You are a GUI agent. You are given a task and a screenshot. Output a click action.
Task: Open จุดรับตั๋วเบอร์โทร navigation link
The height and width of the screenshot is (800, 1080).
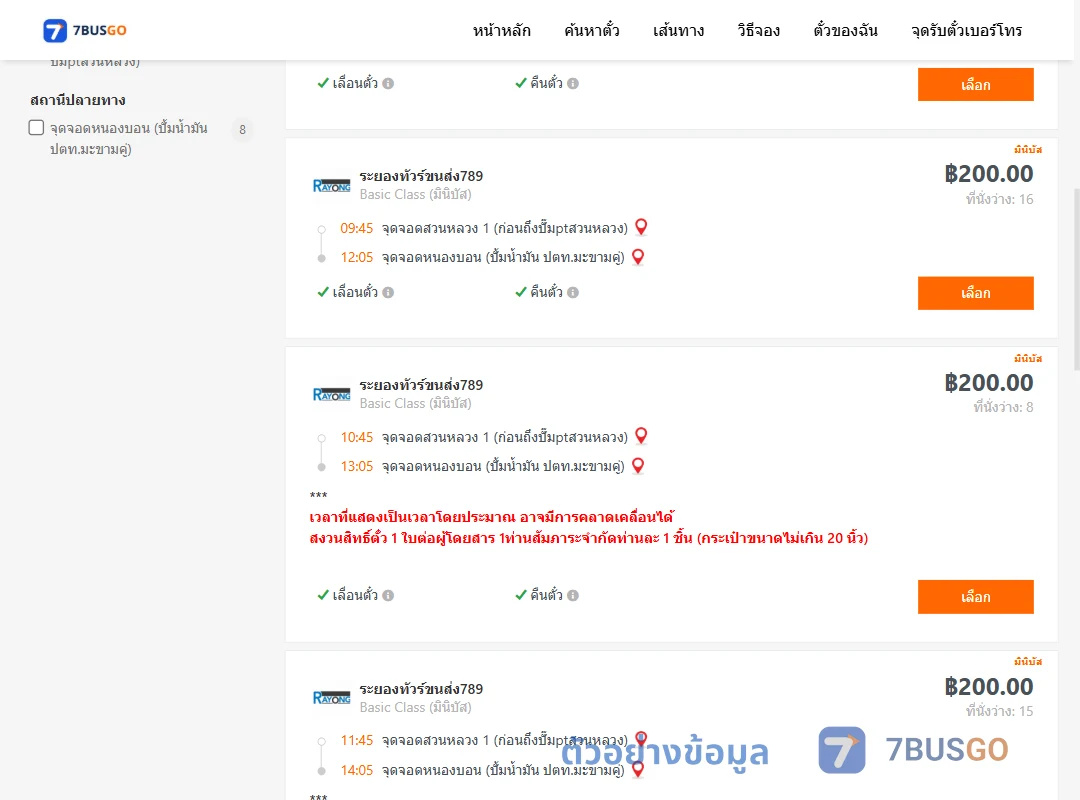pyautogui.click(x=966, y=30)
